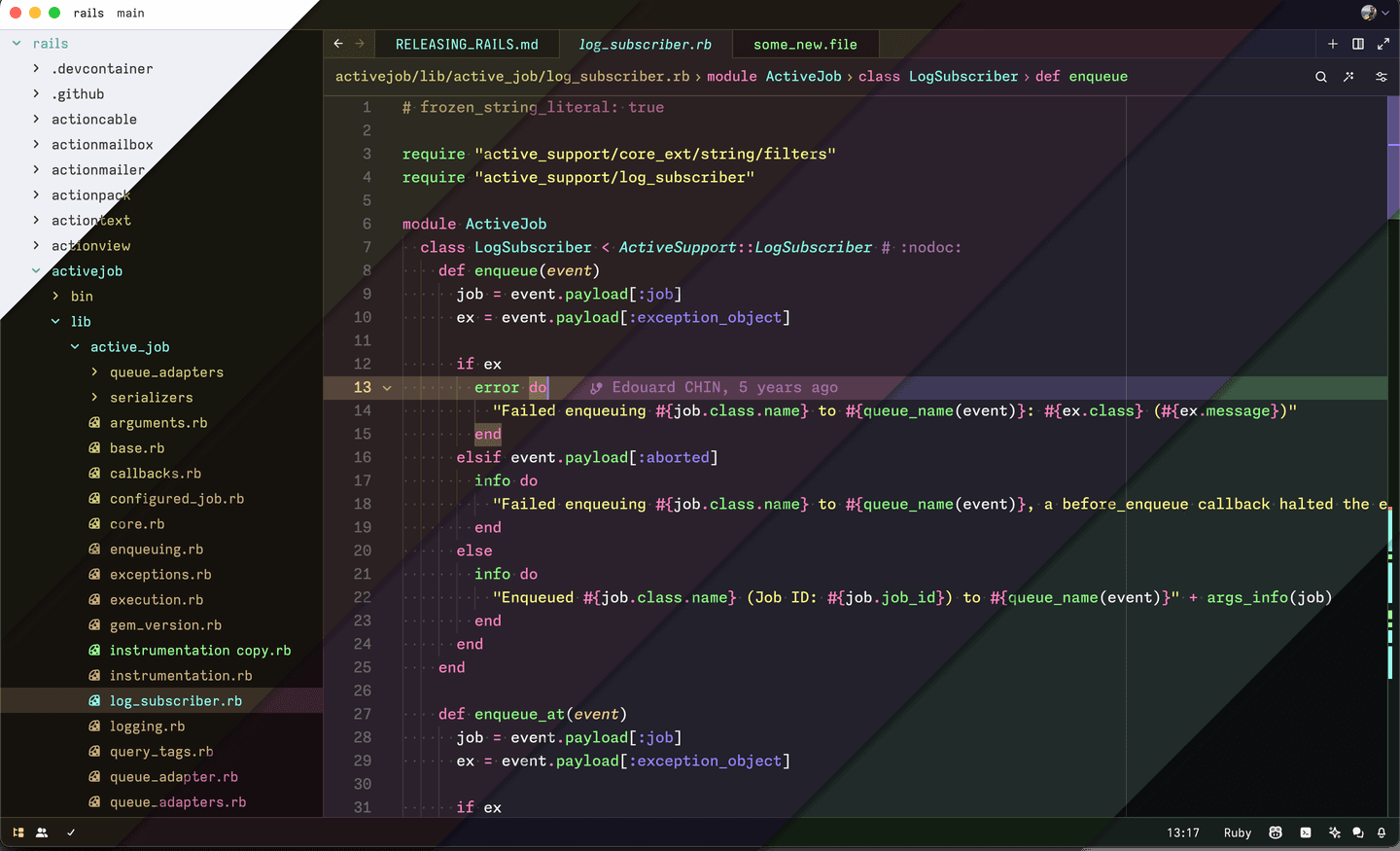1400x851 pixels.
Task: Open the user avatar dropdown menu
Action: point(1374,13)
